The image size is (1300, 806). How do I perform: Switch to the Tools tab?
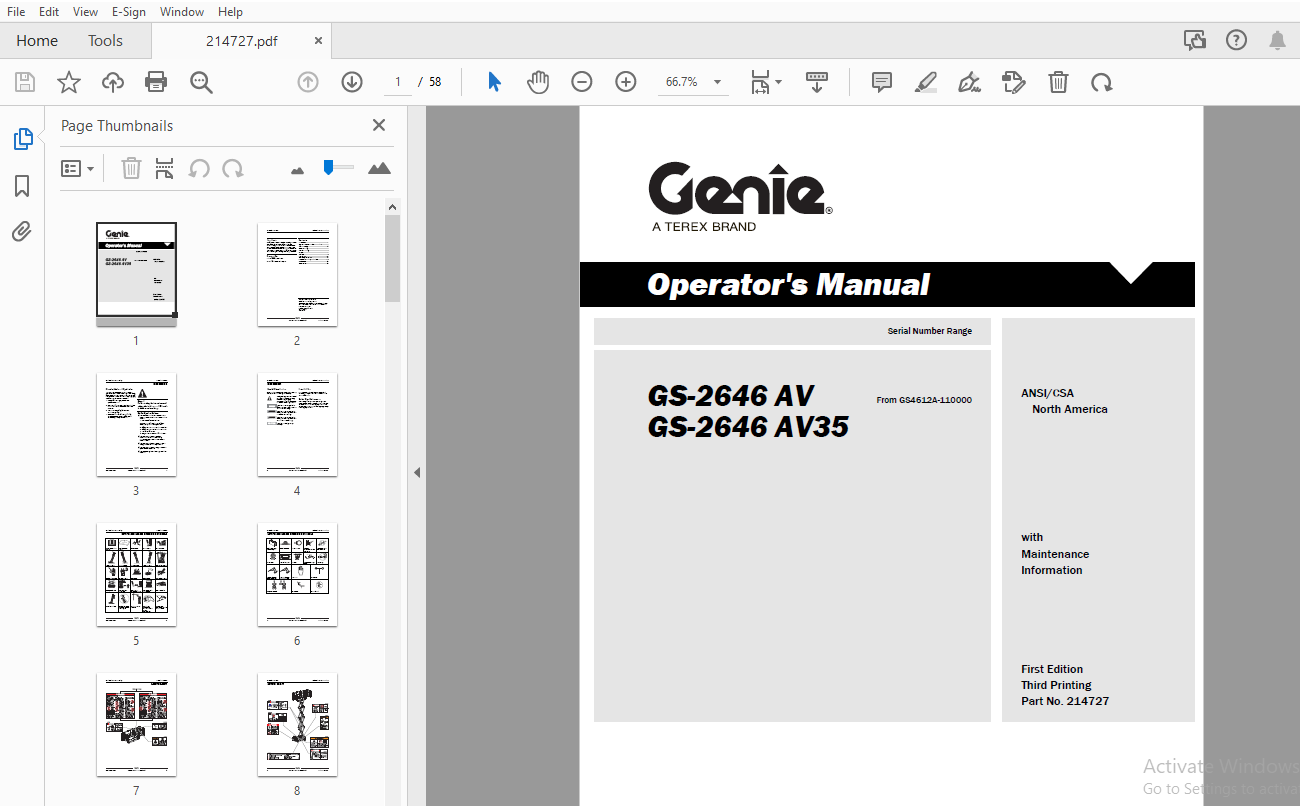[105, 41]
